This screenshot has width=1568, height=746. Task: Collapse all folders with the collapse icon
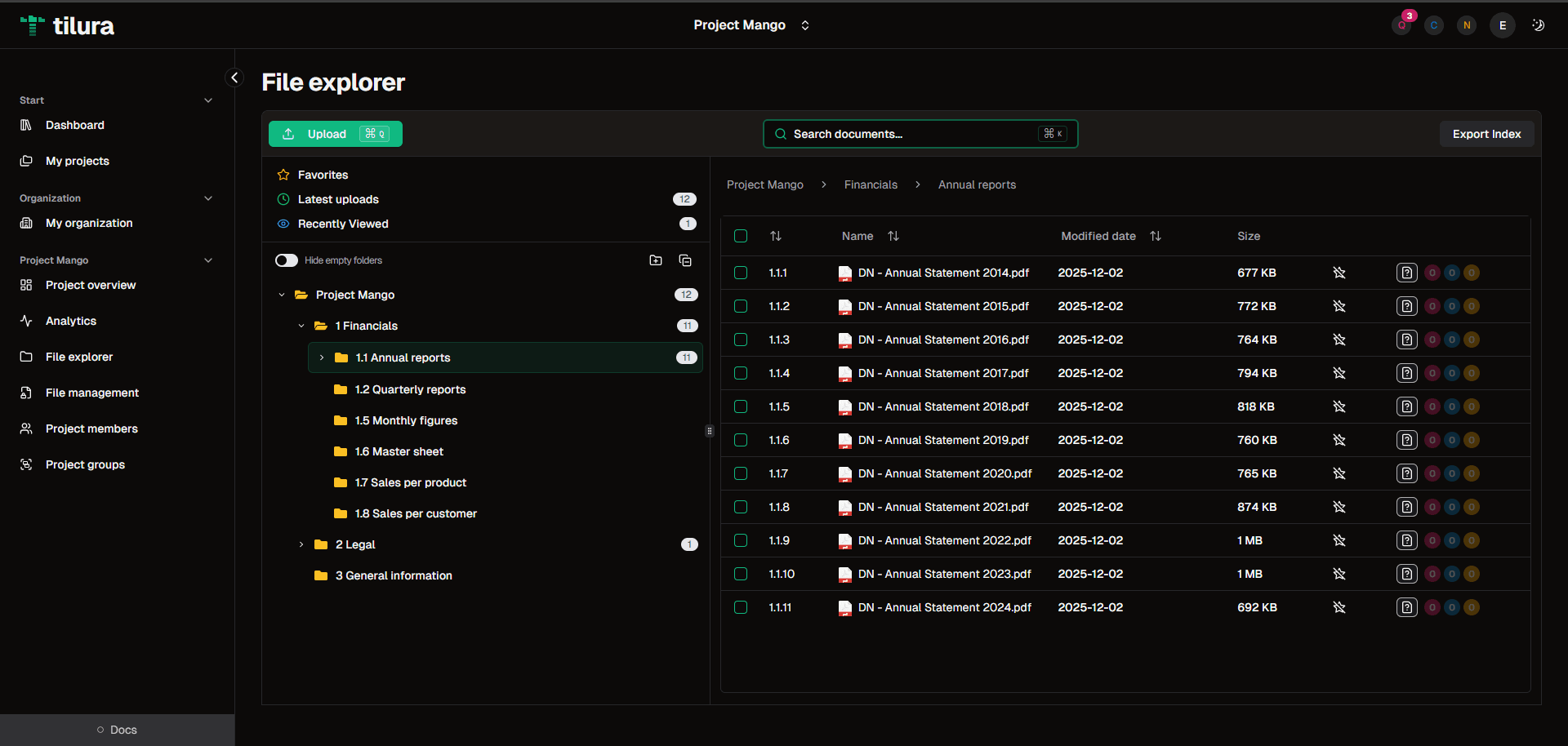[685, 260]
